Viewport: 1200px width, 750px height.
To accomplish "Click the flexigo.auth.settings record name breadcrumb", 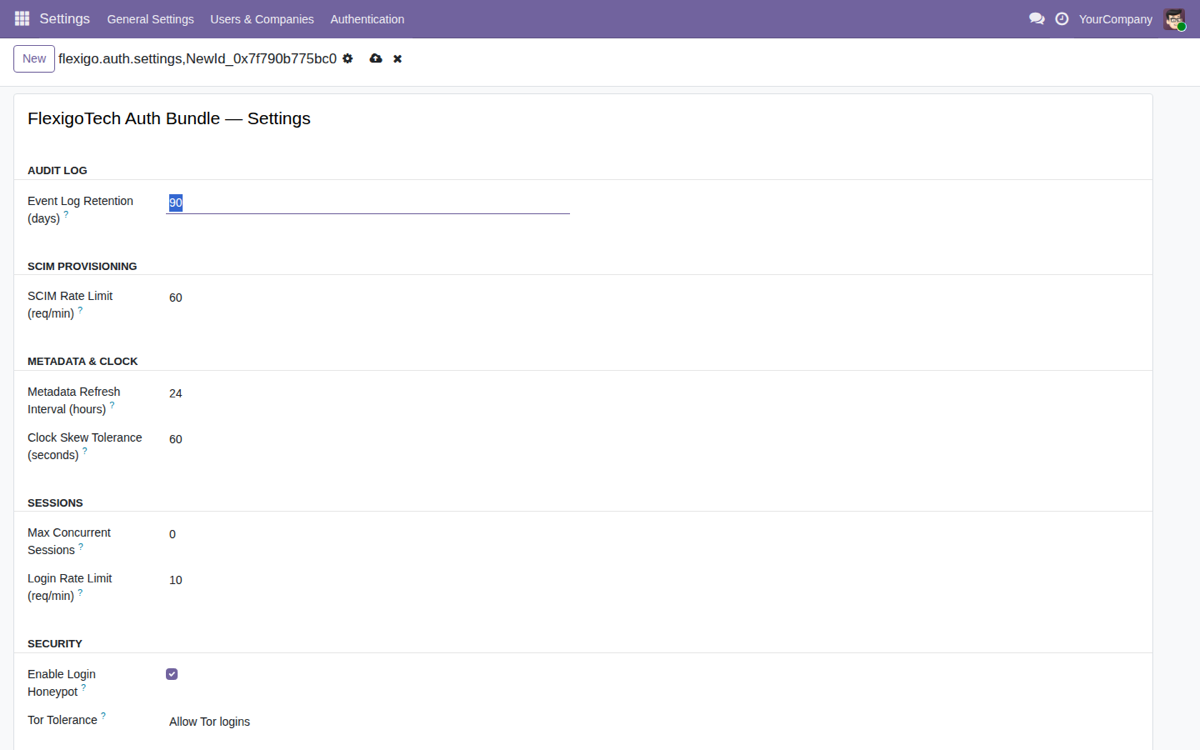I will coord(198,59).
